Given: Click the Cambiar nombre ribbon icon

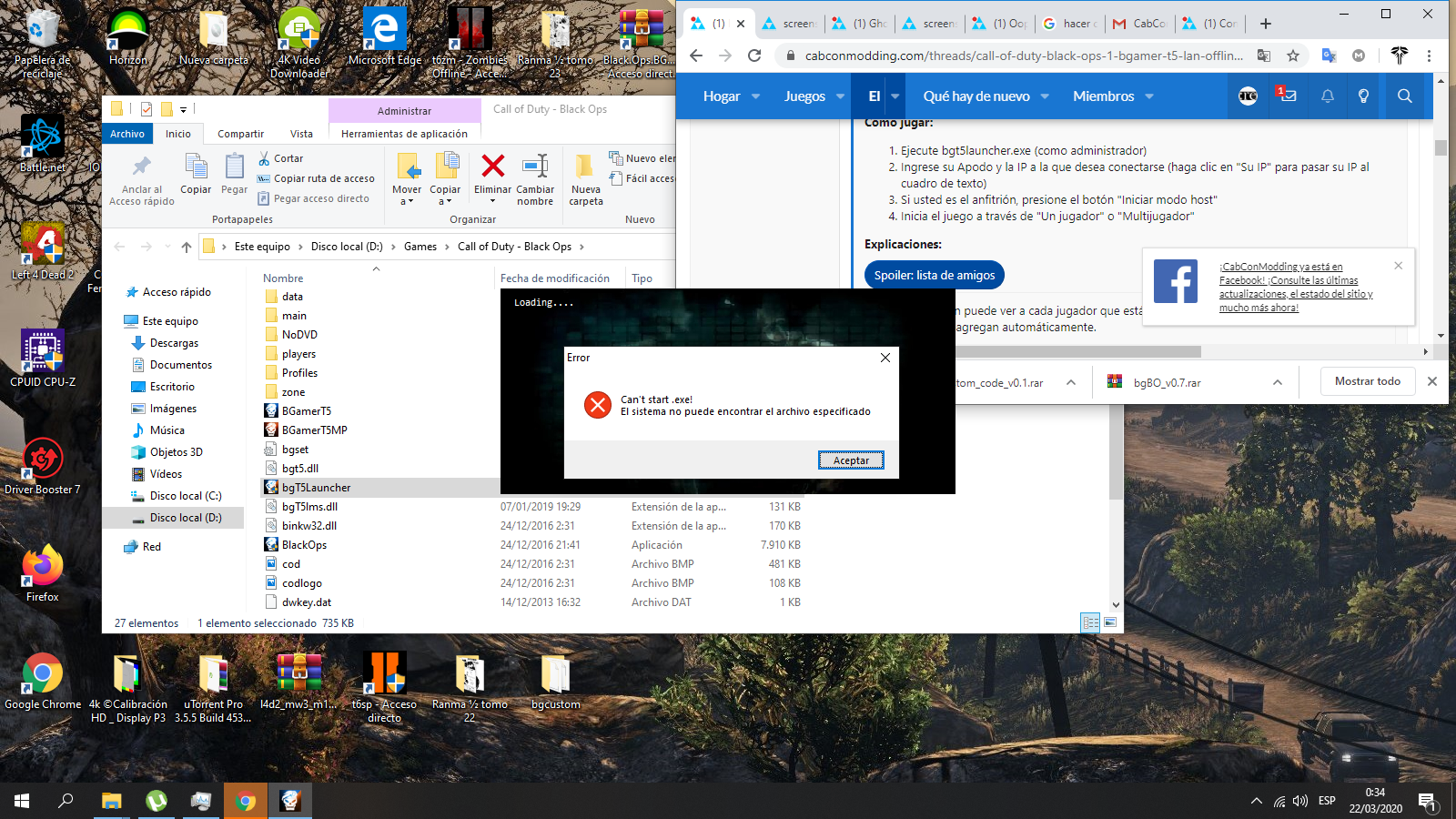Looking at the screenshot, I should [x=535, y=167].
